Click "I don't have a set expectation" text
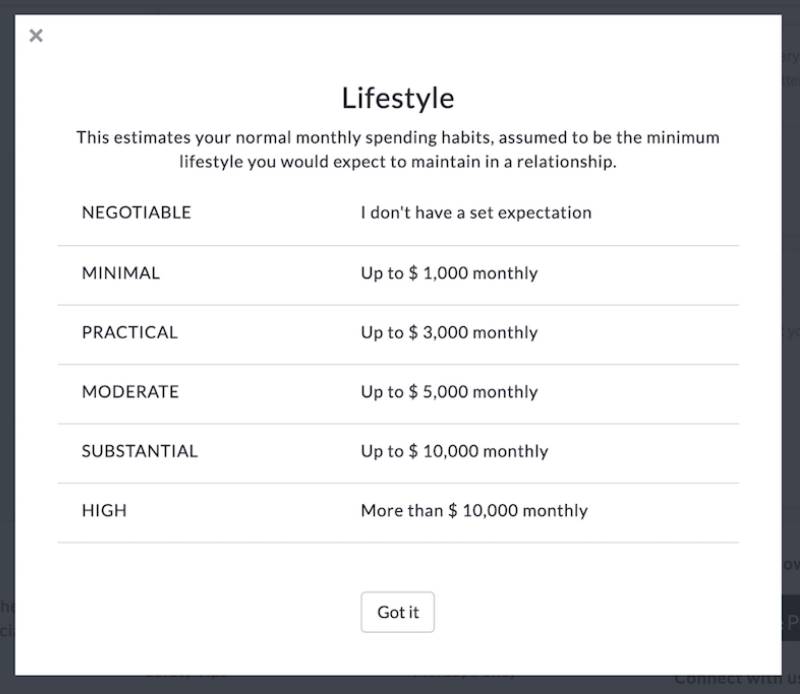 [x=476, y=212]
